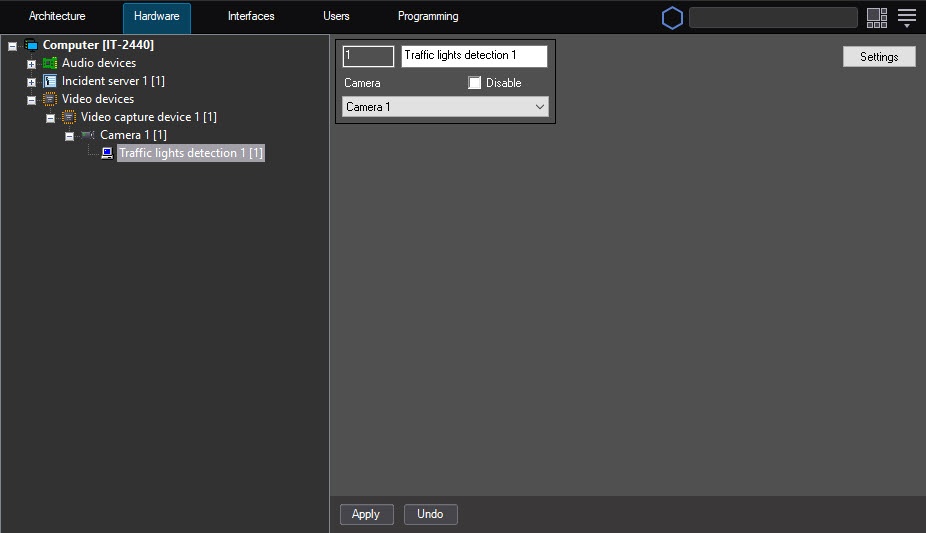Click the Settings button
The height and width of the screenshot is (533, 926).
879,57
